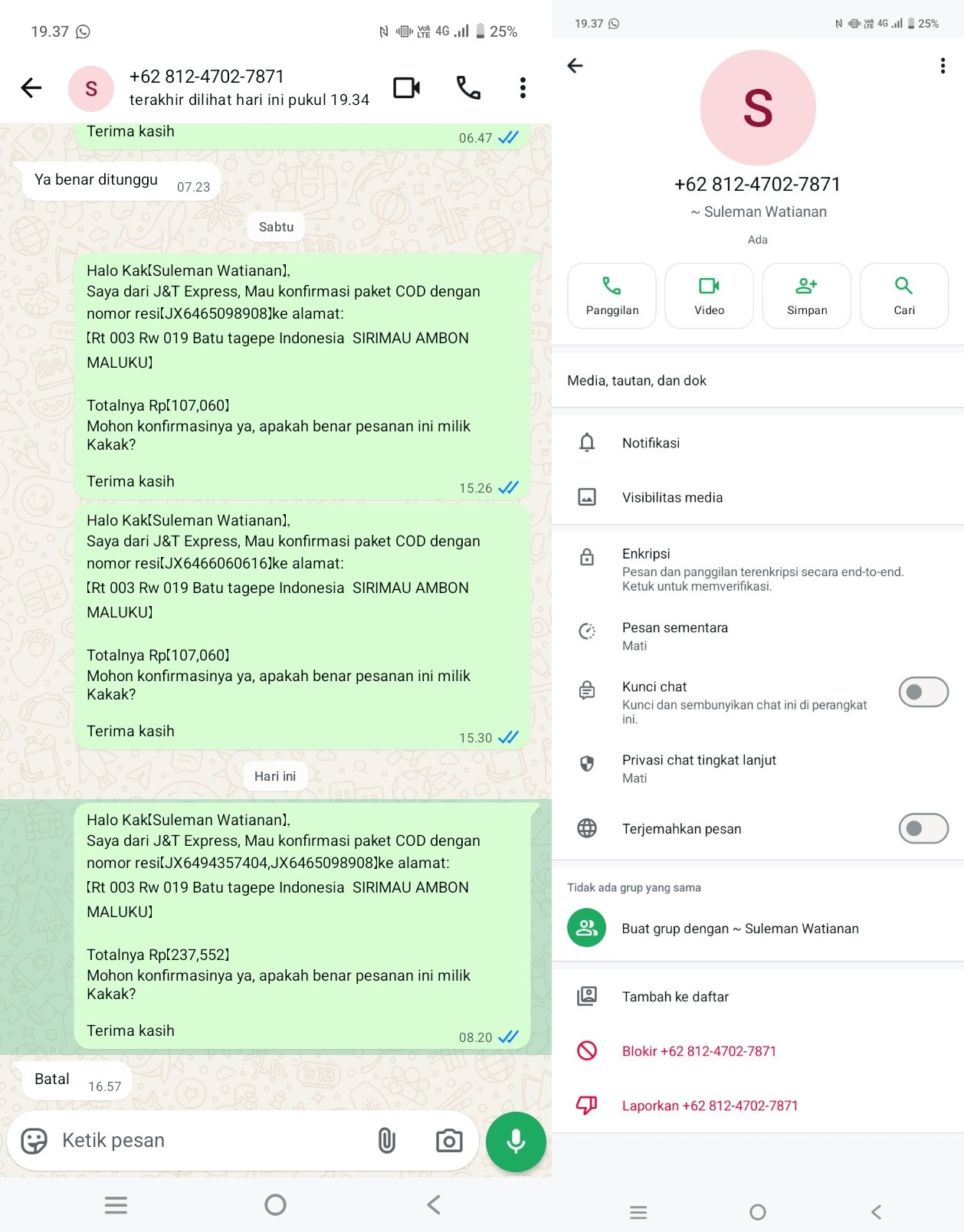This screenshot has width=964, height=1232.
Task: Go back from contact info page
Action: click(575, 66)
